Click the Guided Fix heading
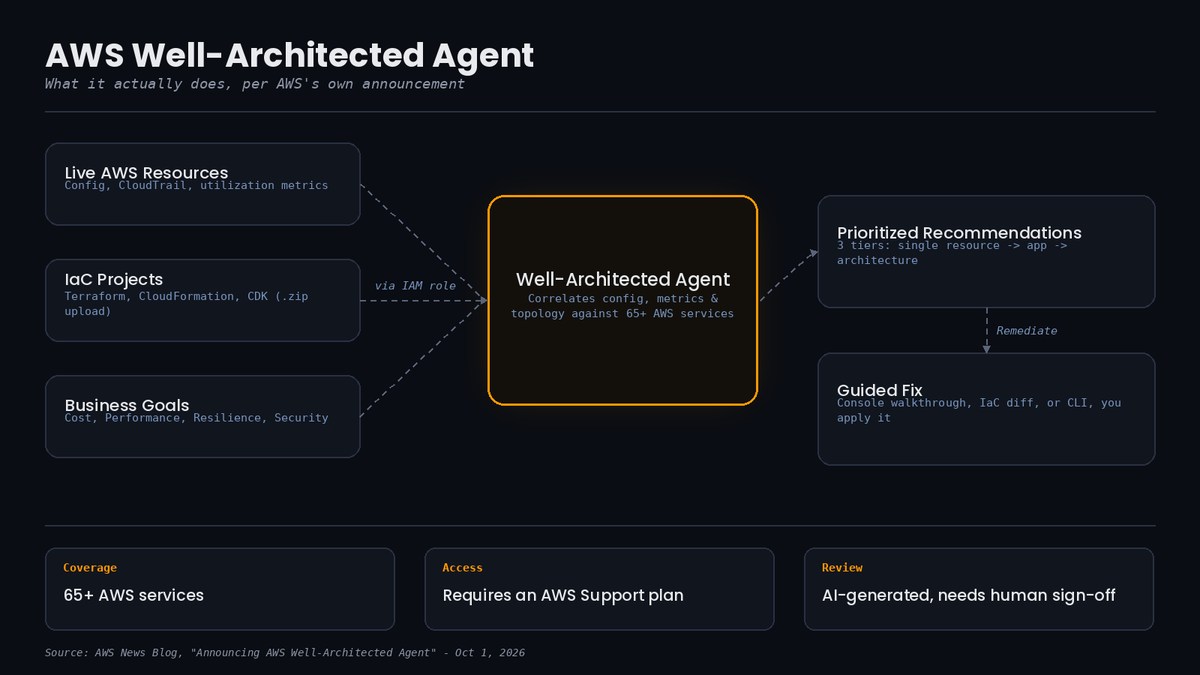This screenshot has height=675, width=1200. (x=880, y=390)
